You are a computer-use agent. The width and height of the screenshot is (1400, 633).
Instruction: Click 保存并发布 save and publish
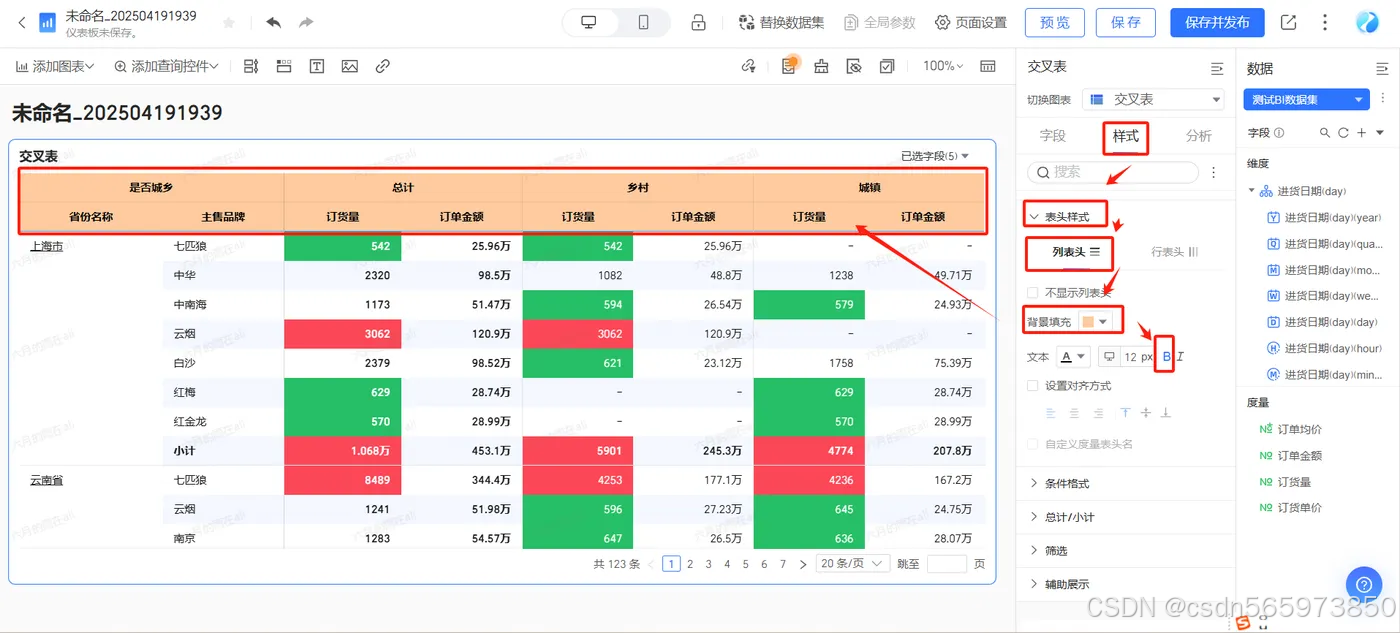click(x=1217, y=22)
